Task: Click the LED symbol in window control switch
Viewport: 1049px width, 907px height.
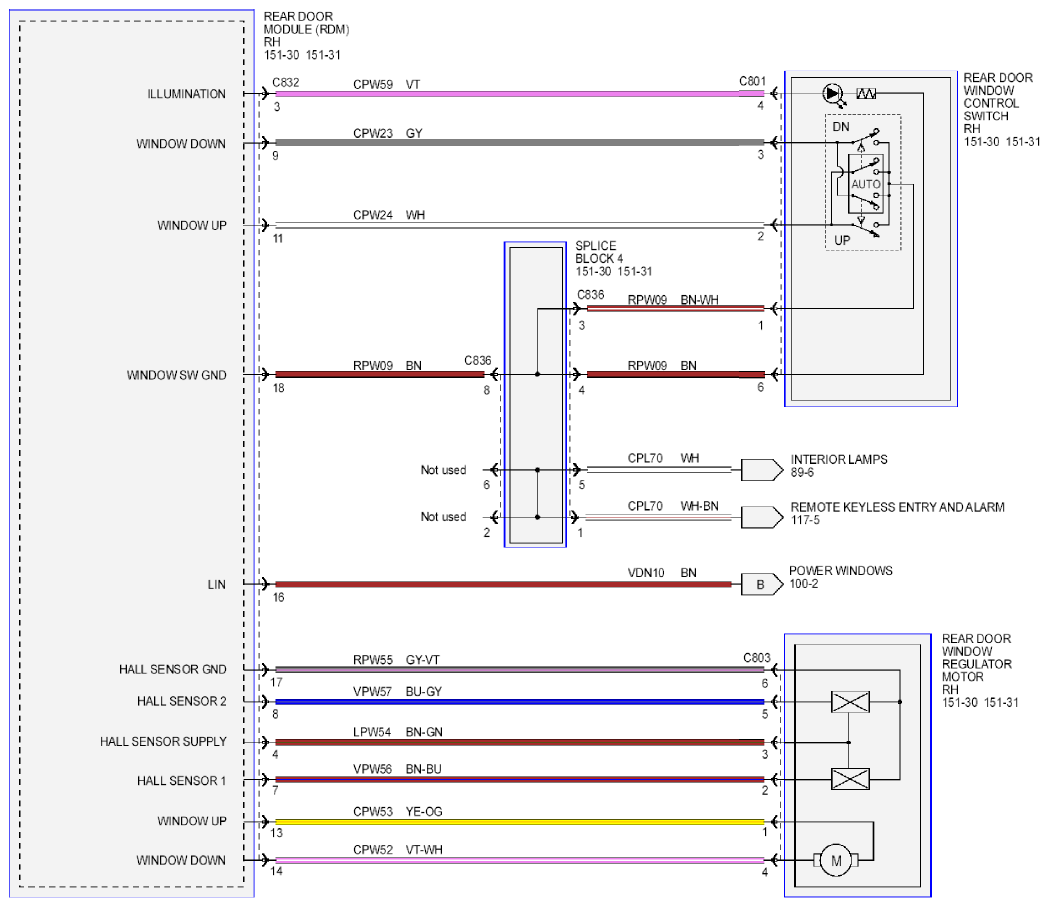Action: (833, 94)
